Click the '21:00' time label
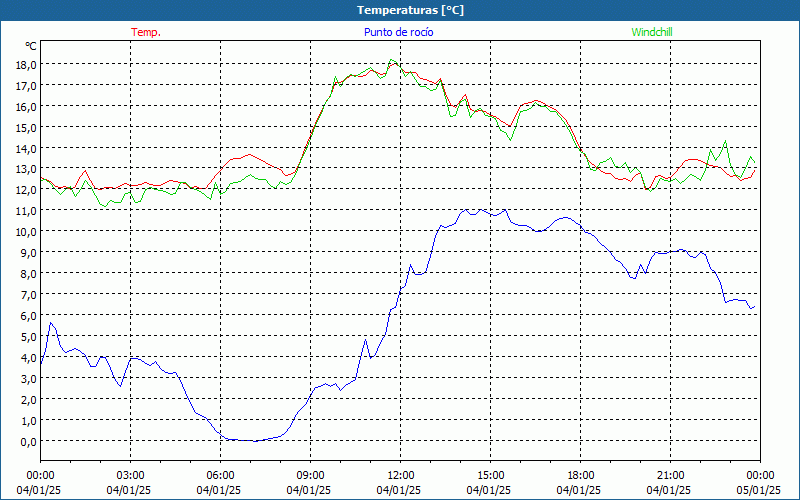Viewport: 800px width, 500px height. click(670, 476)
